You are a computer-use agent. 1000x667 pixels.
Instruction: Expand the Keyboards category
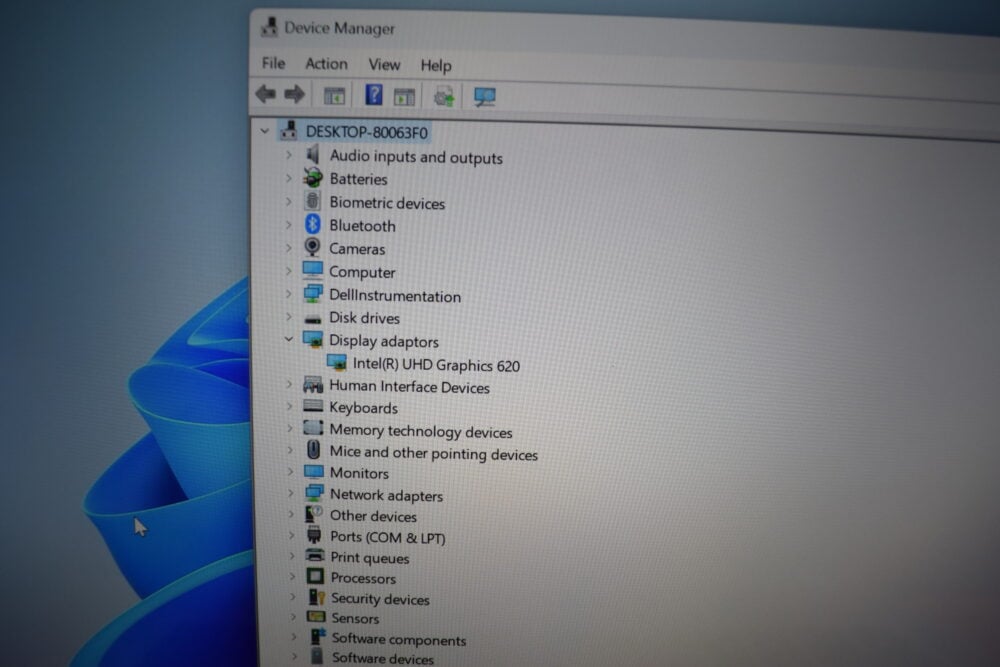point(289,406)
